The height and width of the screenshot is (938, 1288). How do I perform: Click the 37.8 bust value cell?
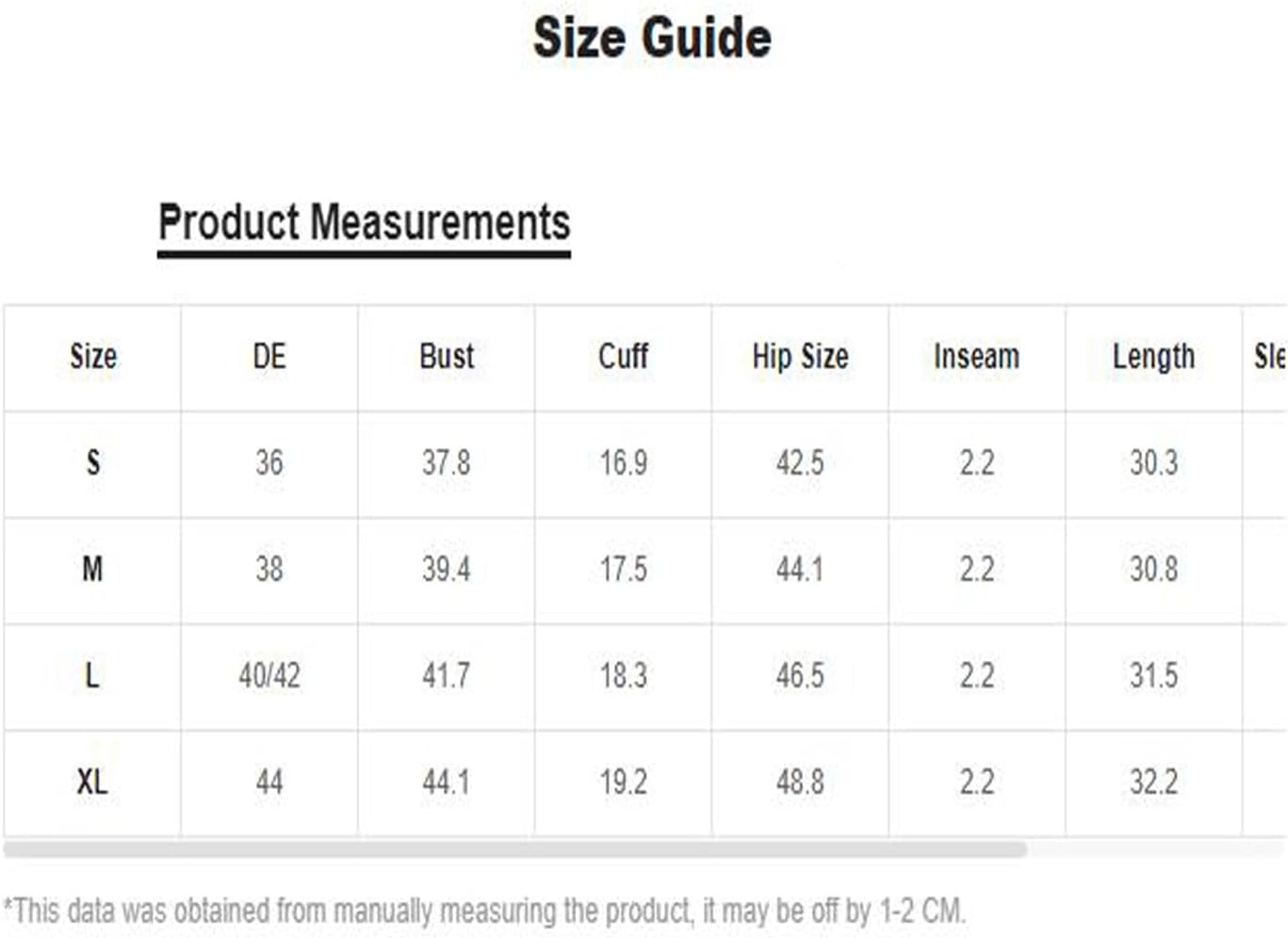447,462
